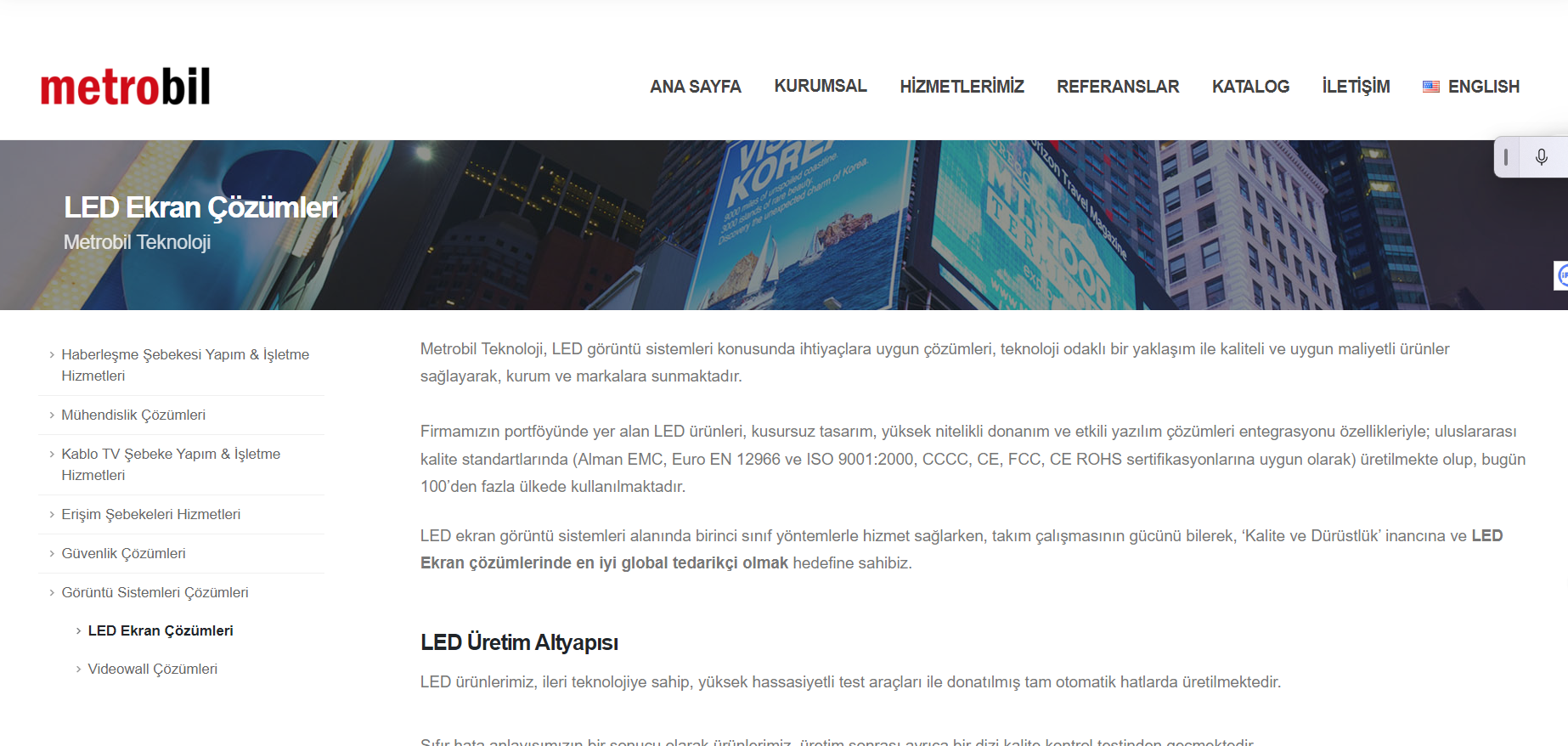Open the KATALOG menu item

1250,87
